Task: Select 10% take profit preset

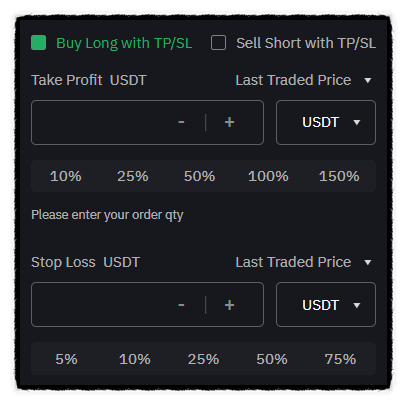Action: point(66,176)
